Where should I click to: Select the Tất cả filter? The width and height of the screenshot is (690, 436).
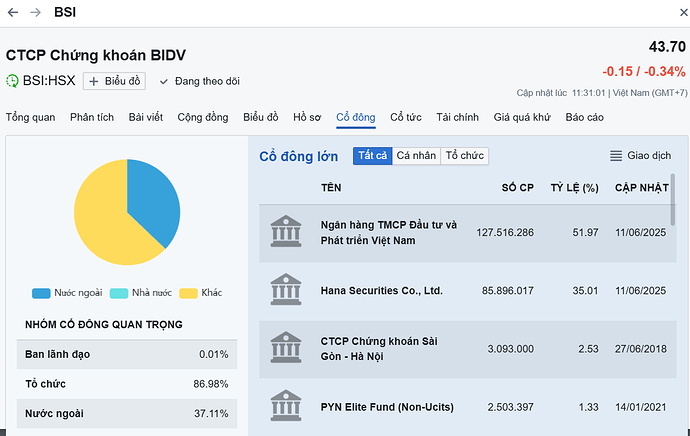(x=372, y=156)
